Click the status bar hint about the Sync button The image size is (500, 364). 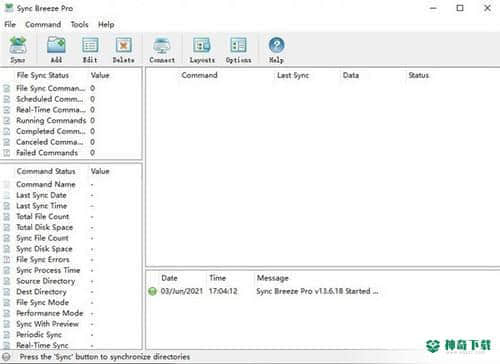click(x=105, y=357)
